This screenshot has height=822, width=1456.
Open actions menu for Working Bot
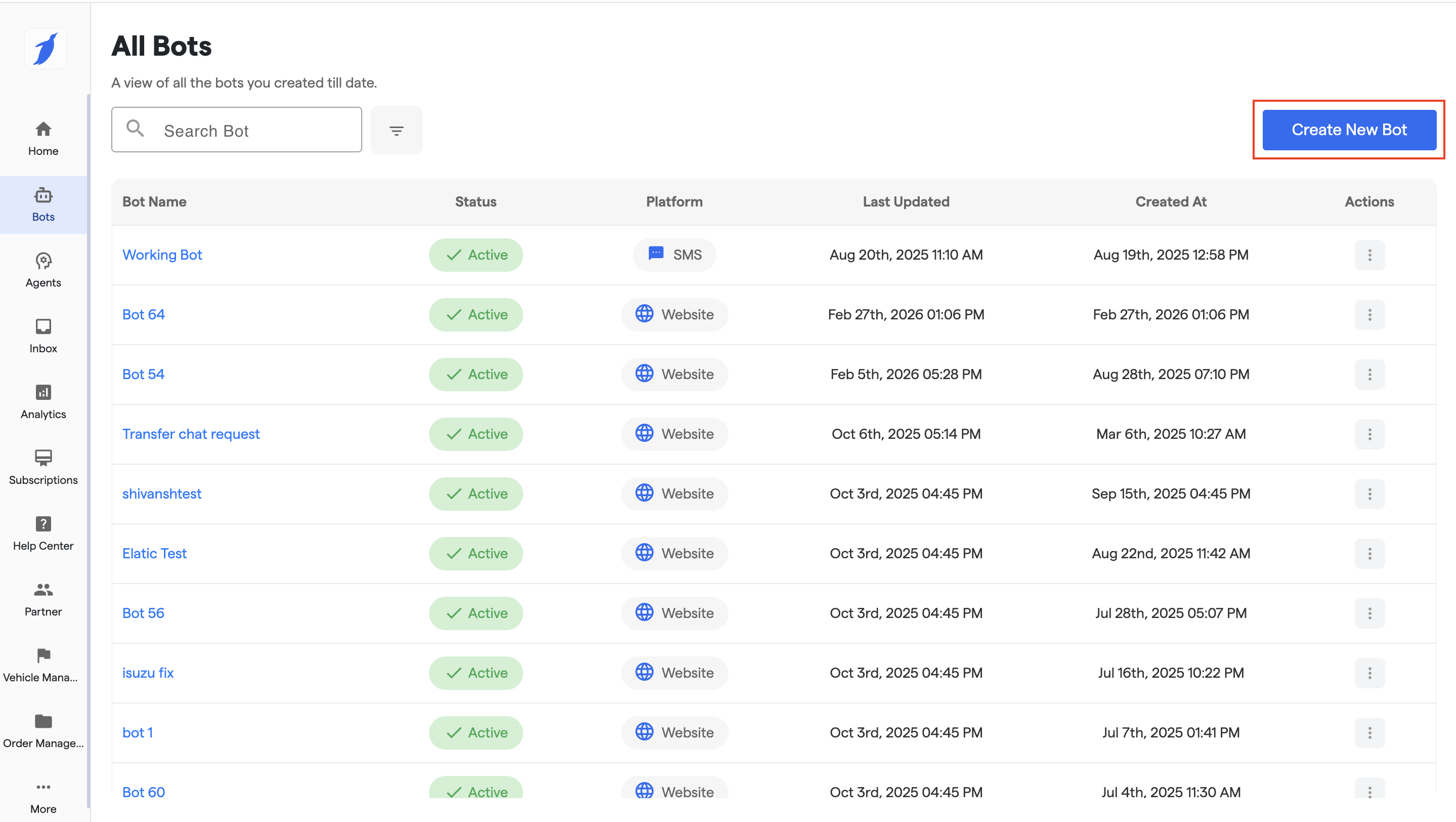tap(1369, 255)
